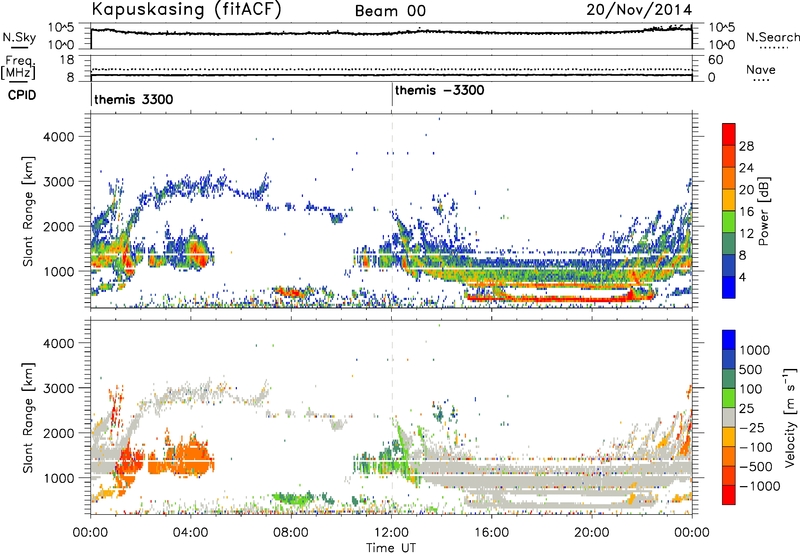Click the Kapuskasing (fitACF) title

(x=186, y=9)
